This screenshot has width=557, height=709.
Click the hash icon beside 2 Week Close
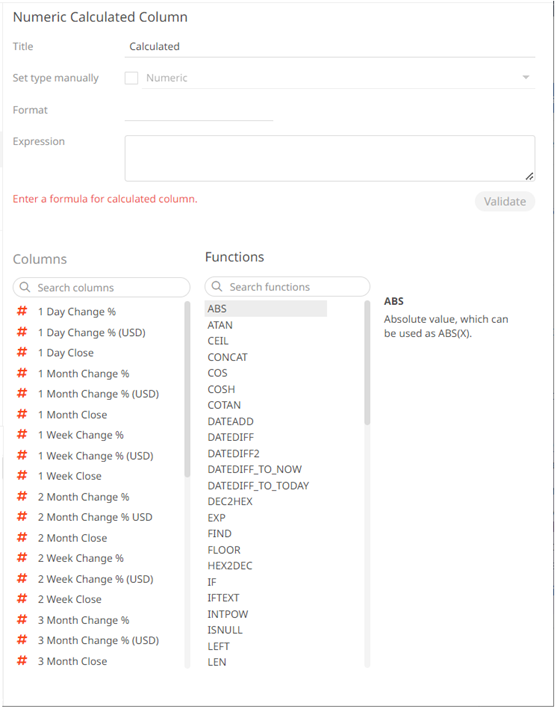[22, 599]
